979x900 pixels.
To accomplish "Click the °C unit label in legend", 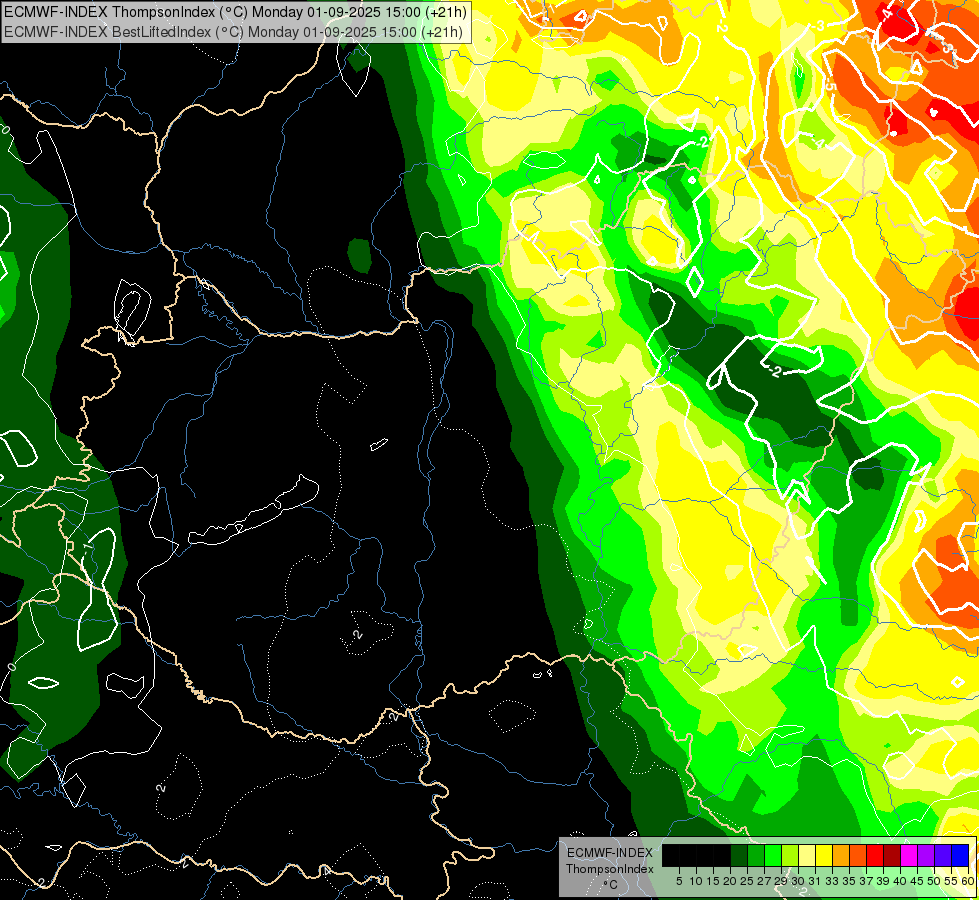I will 611,885.
